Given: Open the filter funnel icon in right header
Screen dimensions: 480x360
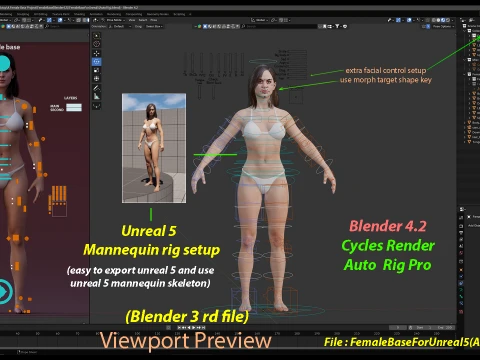Looking at the screenshot, I should (x=337, y=26).
